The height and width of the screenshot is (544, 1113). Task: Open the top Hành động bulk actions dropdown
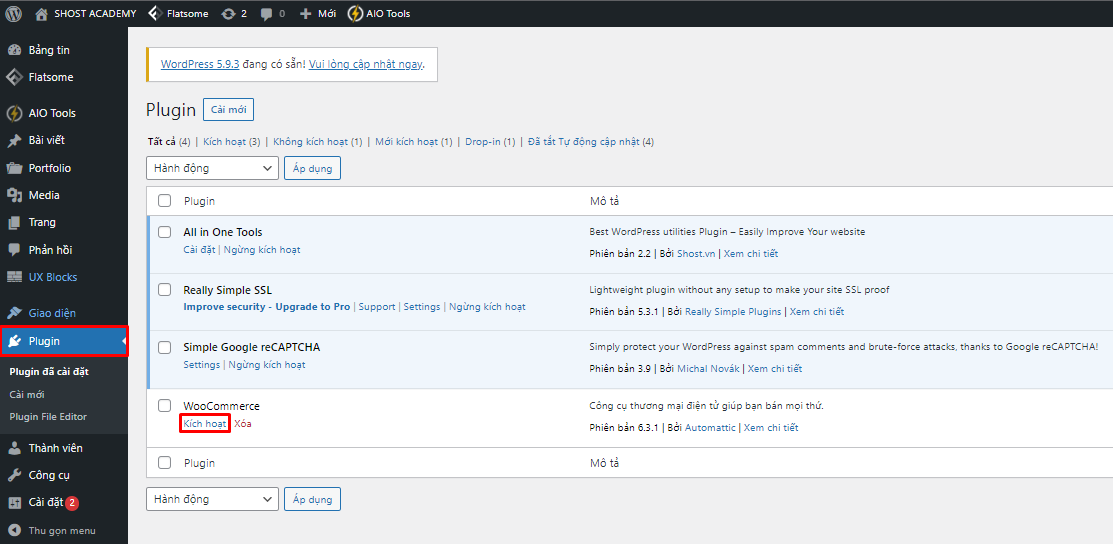212,168
